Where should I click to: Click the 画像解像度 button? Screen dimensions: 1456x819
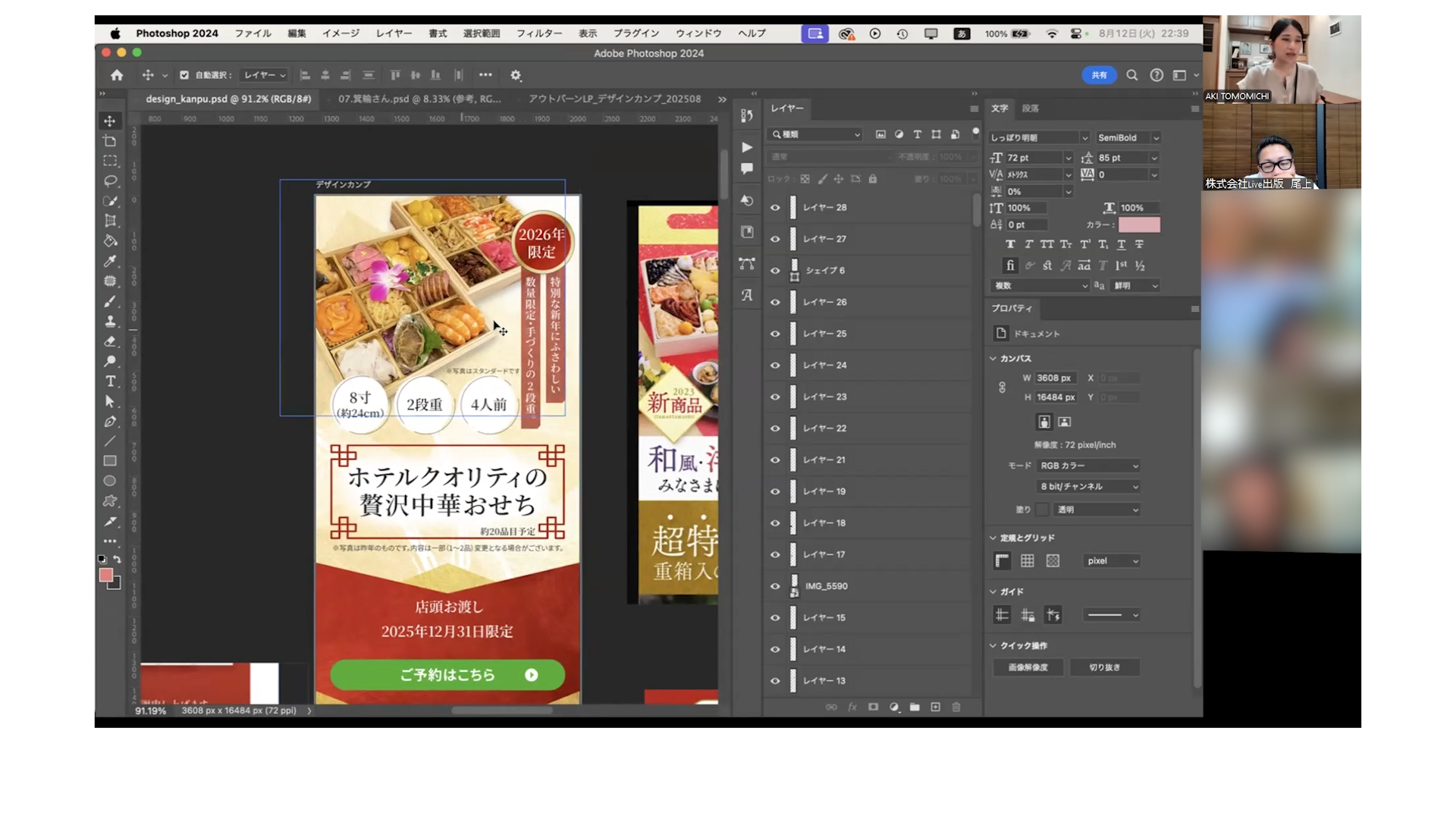(1028, 667)
